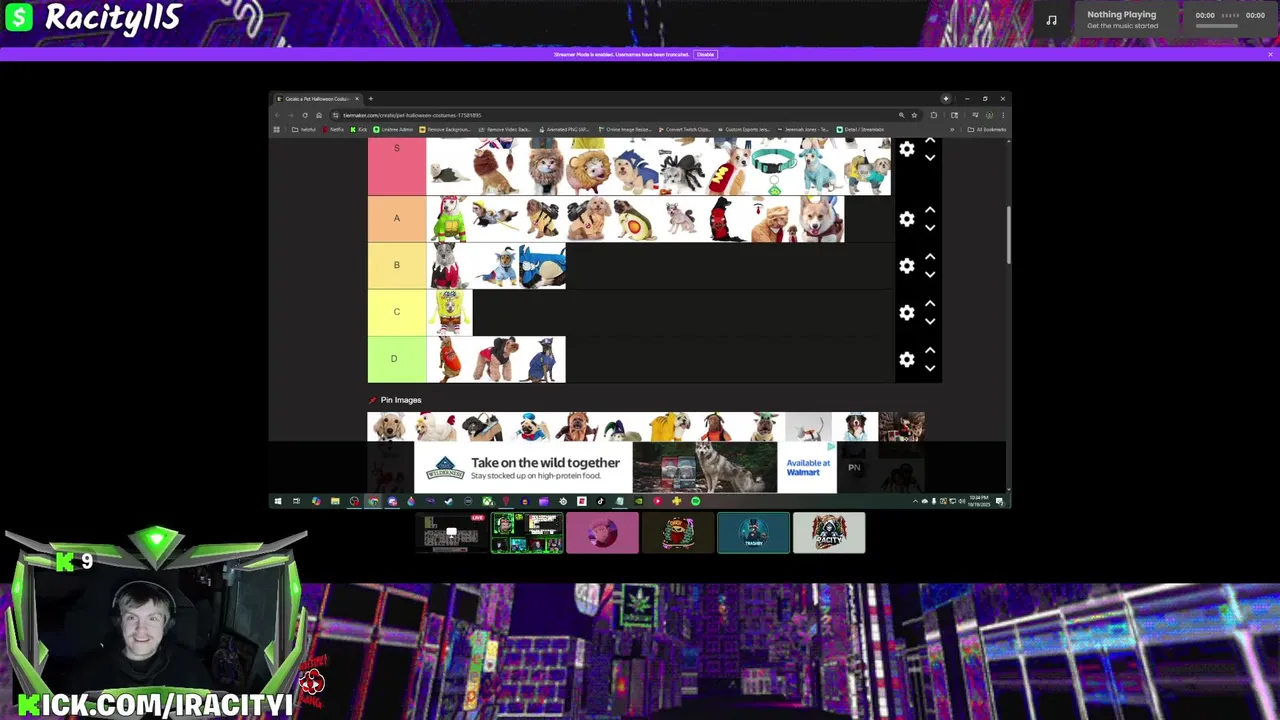
Task: Select the LIVE preview thumbnail
Action: (451, 532)
